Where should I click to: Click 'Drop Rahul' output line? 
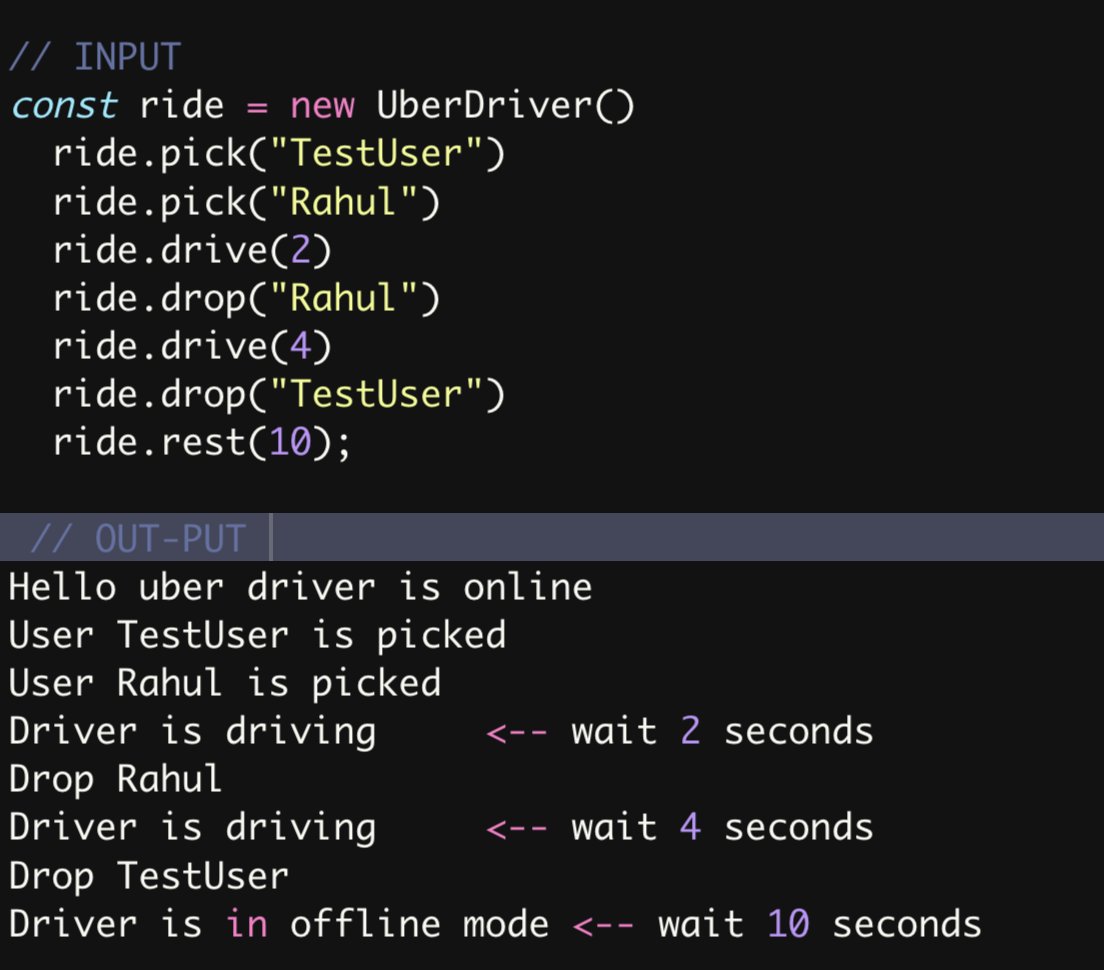[x=115, y=779]
